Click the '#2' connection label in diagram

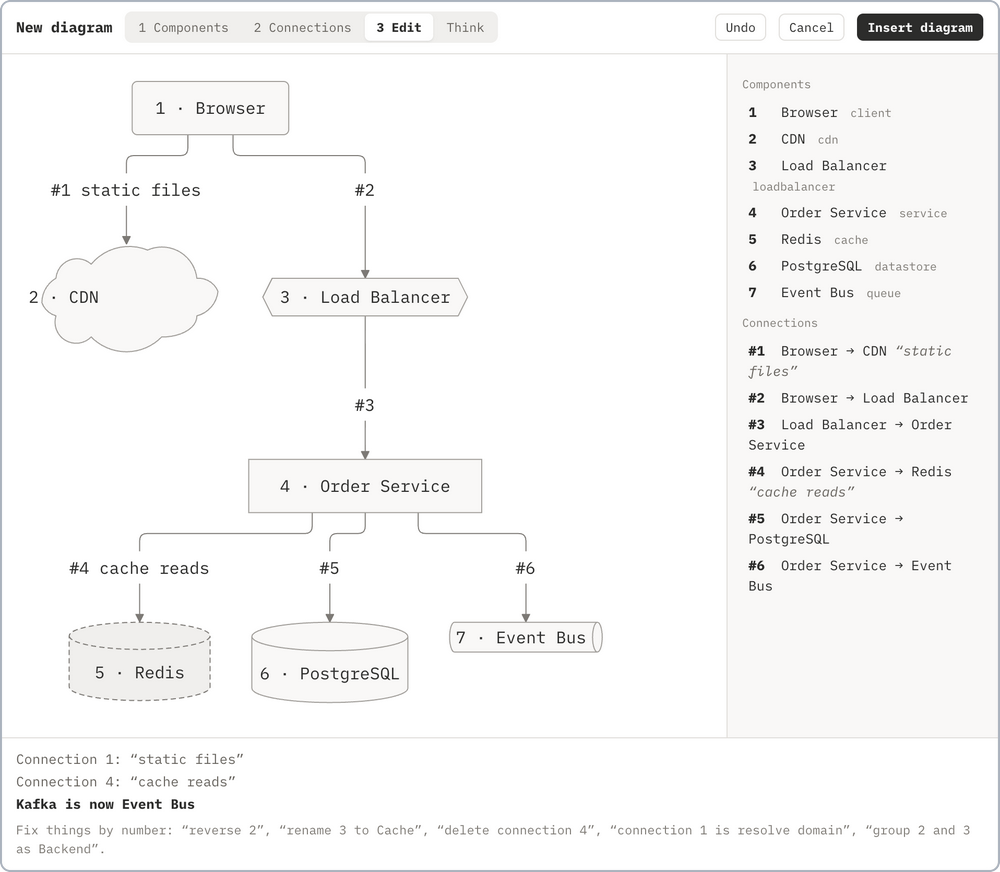[365, 190]
